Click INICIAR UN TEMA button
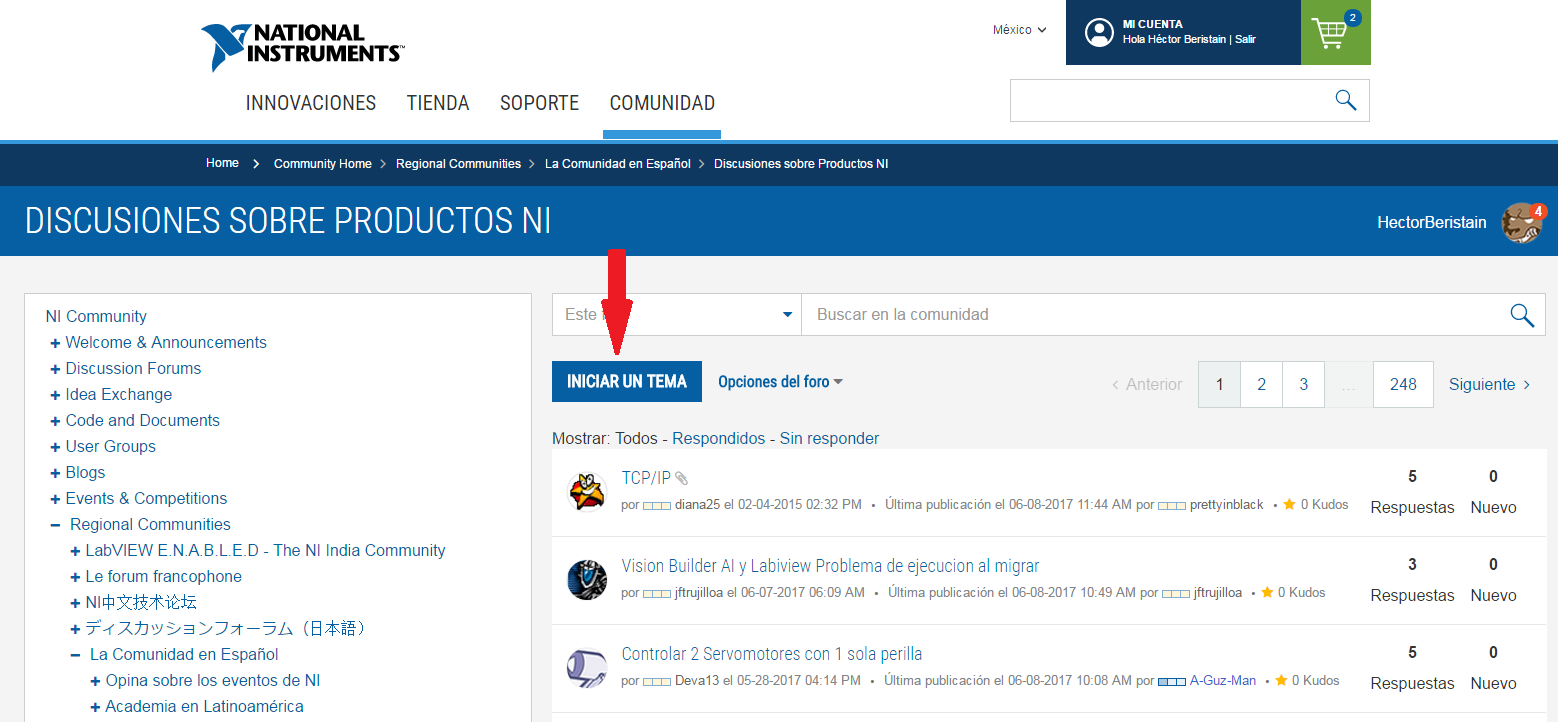Image resolution: width=1558 pixels, height=722 pixels. click(627, 381)
